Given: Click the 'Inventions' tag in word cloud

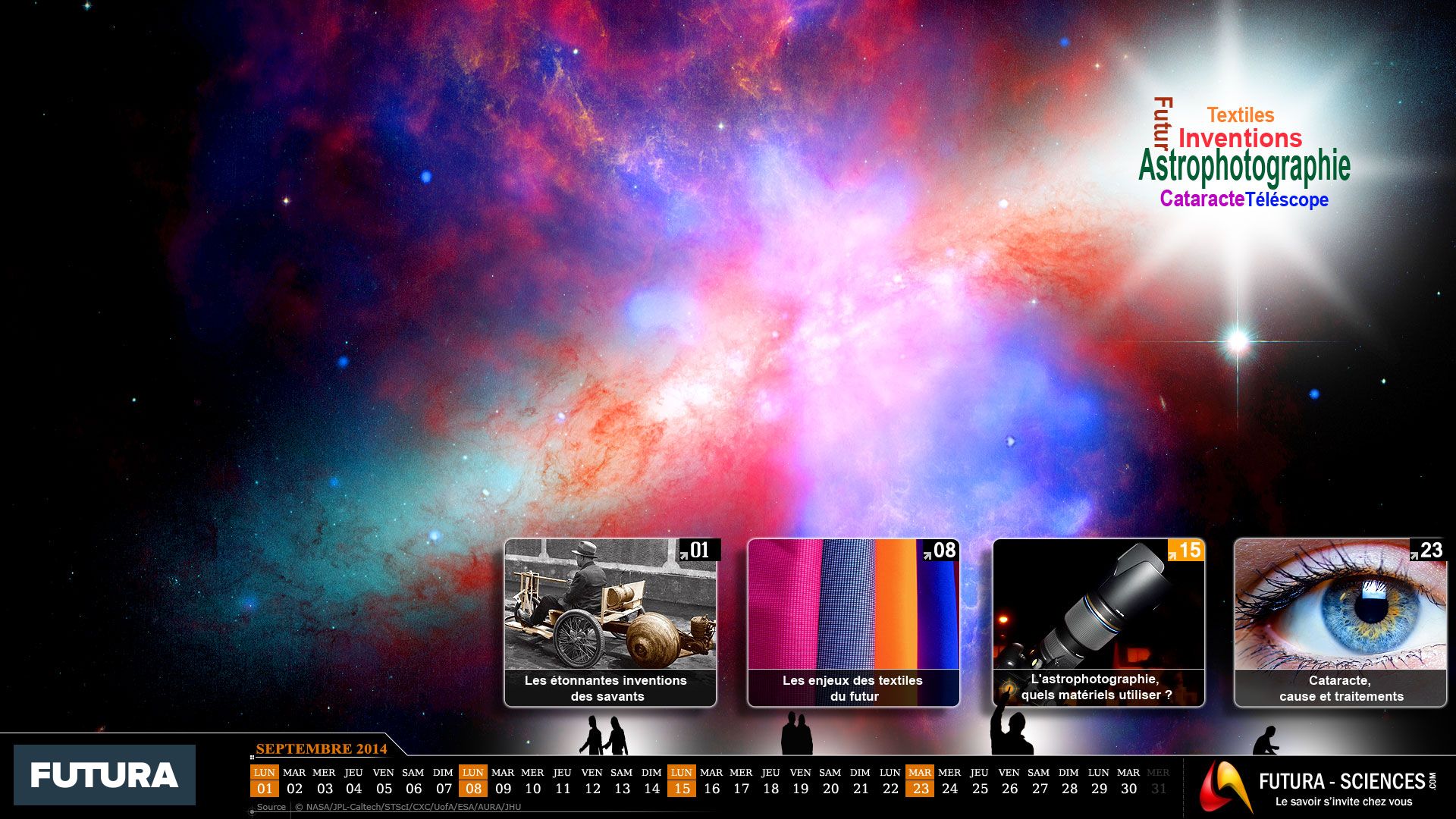Looking at the screenshot, I should [x=1240, y=138].
